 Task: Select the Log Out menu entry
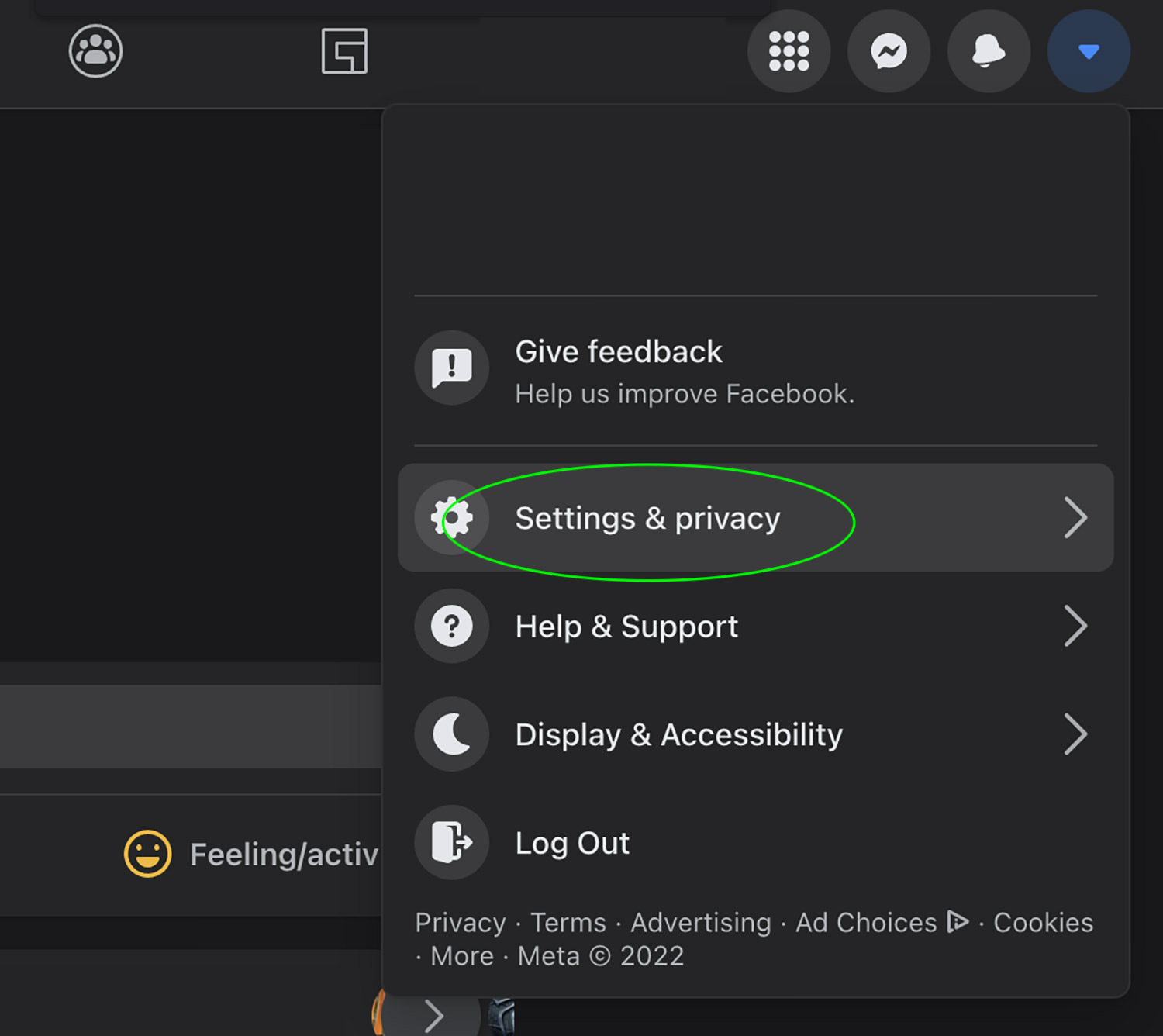[x=572, y=843]
